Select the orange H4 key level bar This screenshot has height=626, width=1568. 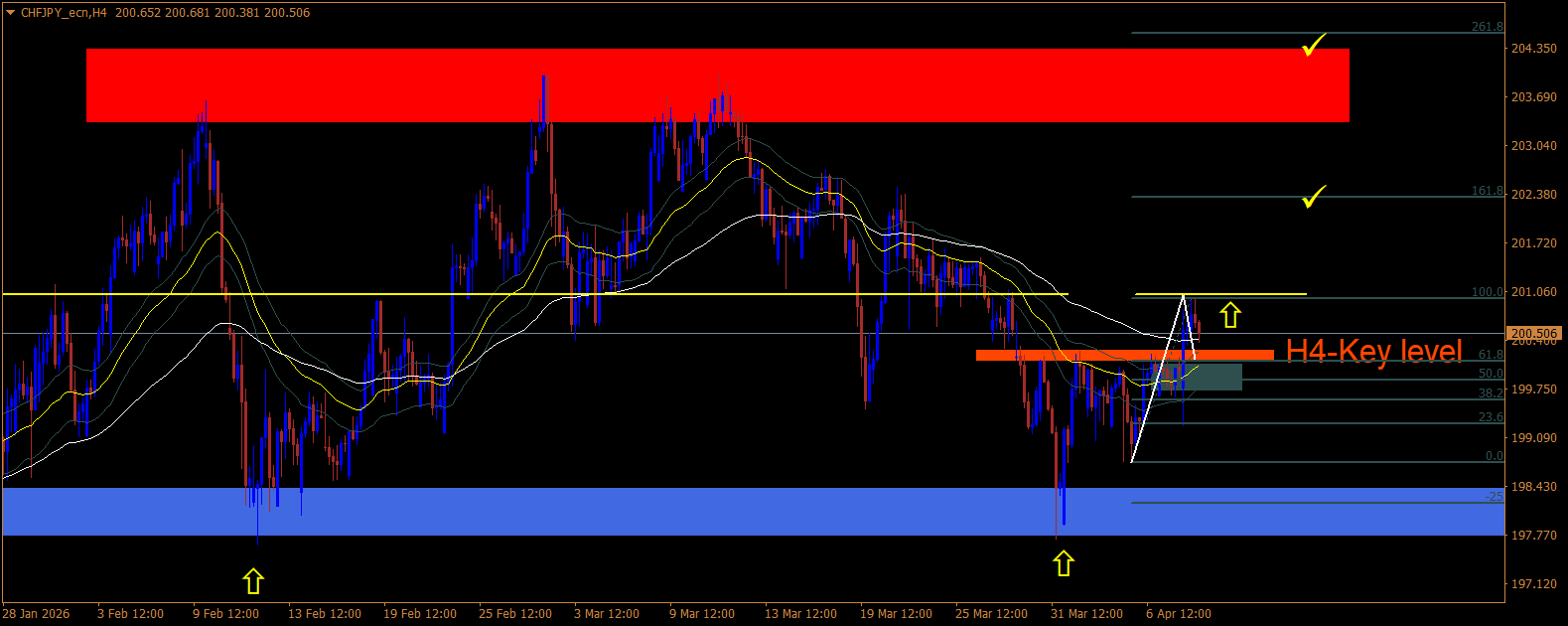point(1124,355)
